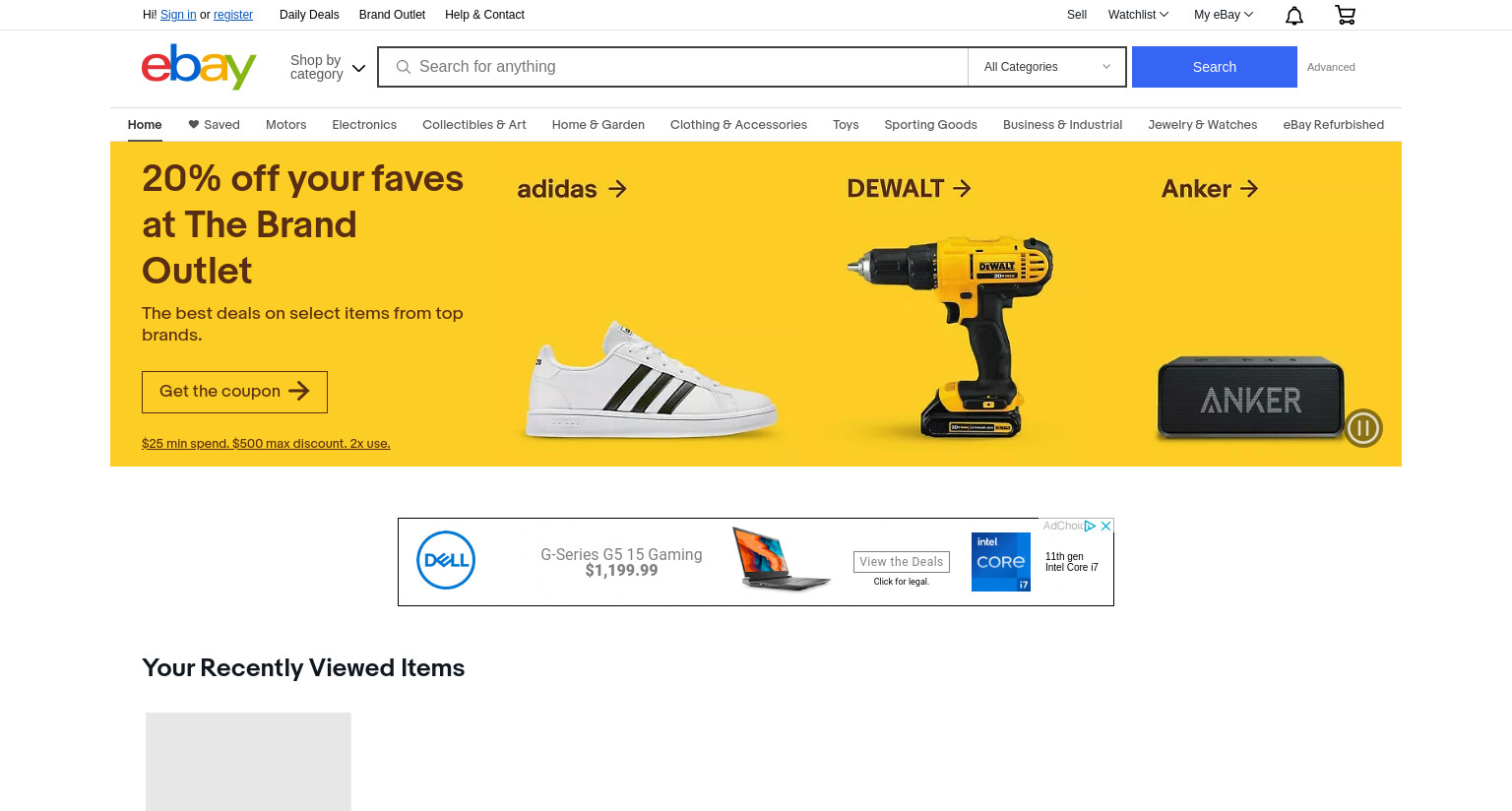Focus the Search for anything field
Image resolution: width=1512 pixels, height=811 pixels.
click(x=673, y=67)
